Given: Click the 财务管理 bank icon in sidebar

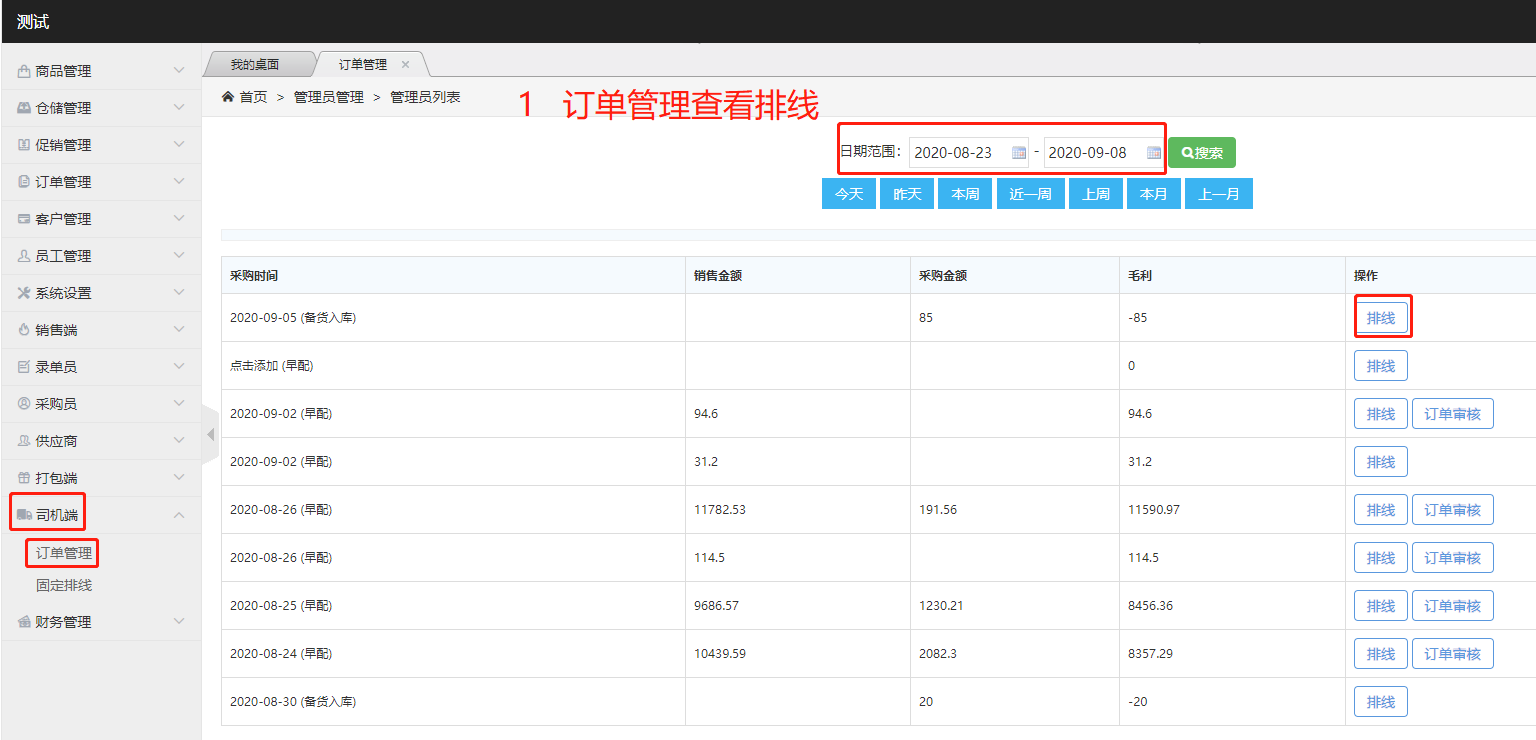Looking at the screenshot, I should [x=24, y=622].
